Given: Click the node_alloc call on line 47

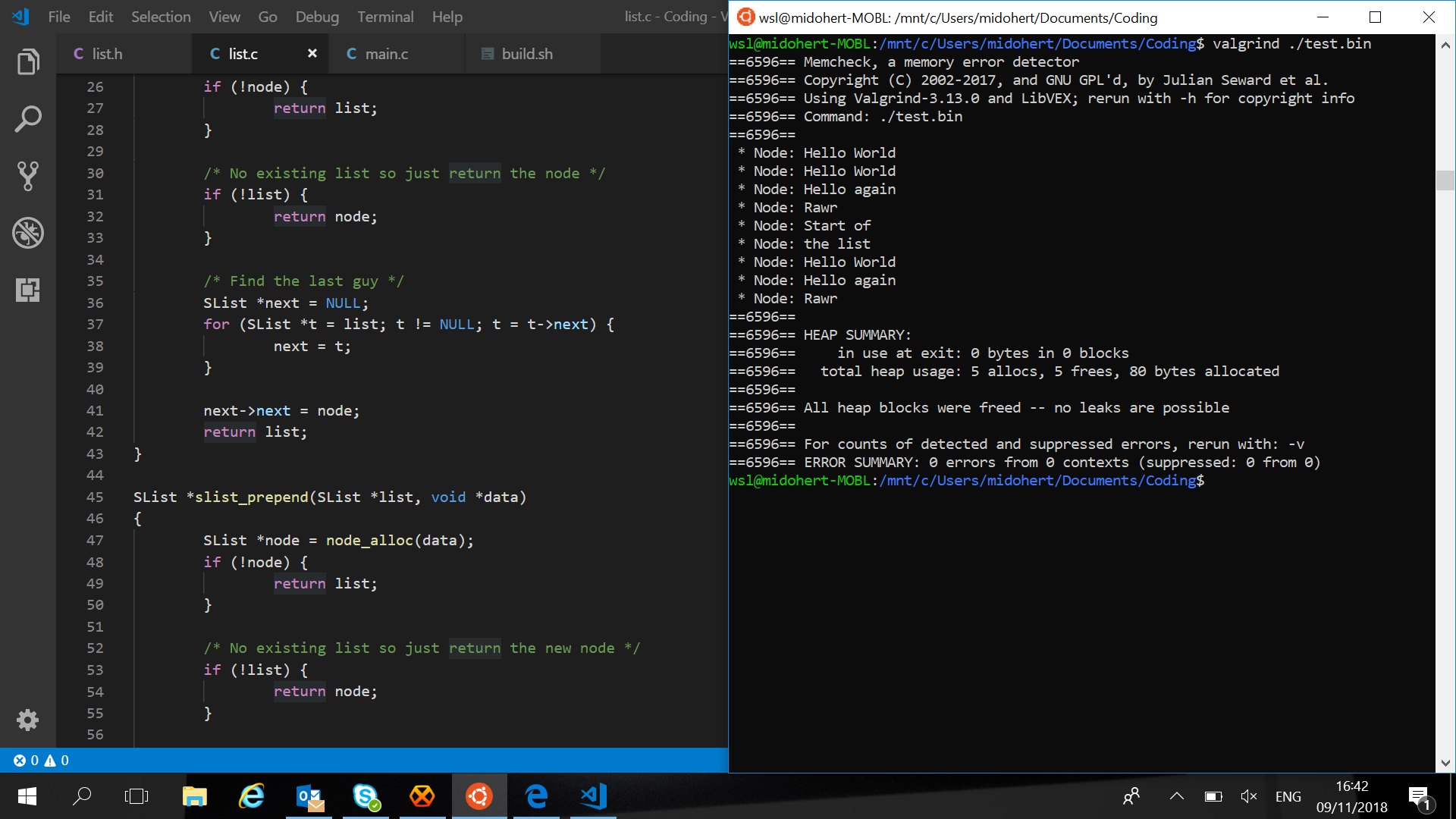Looking at the screenshot, I should point(369,540).
